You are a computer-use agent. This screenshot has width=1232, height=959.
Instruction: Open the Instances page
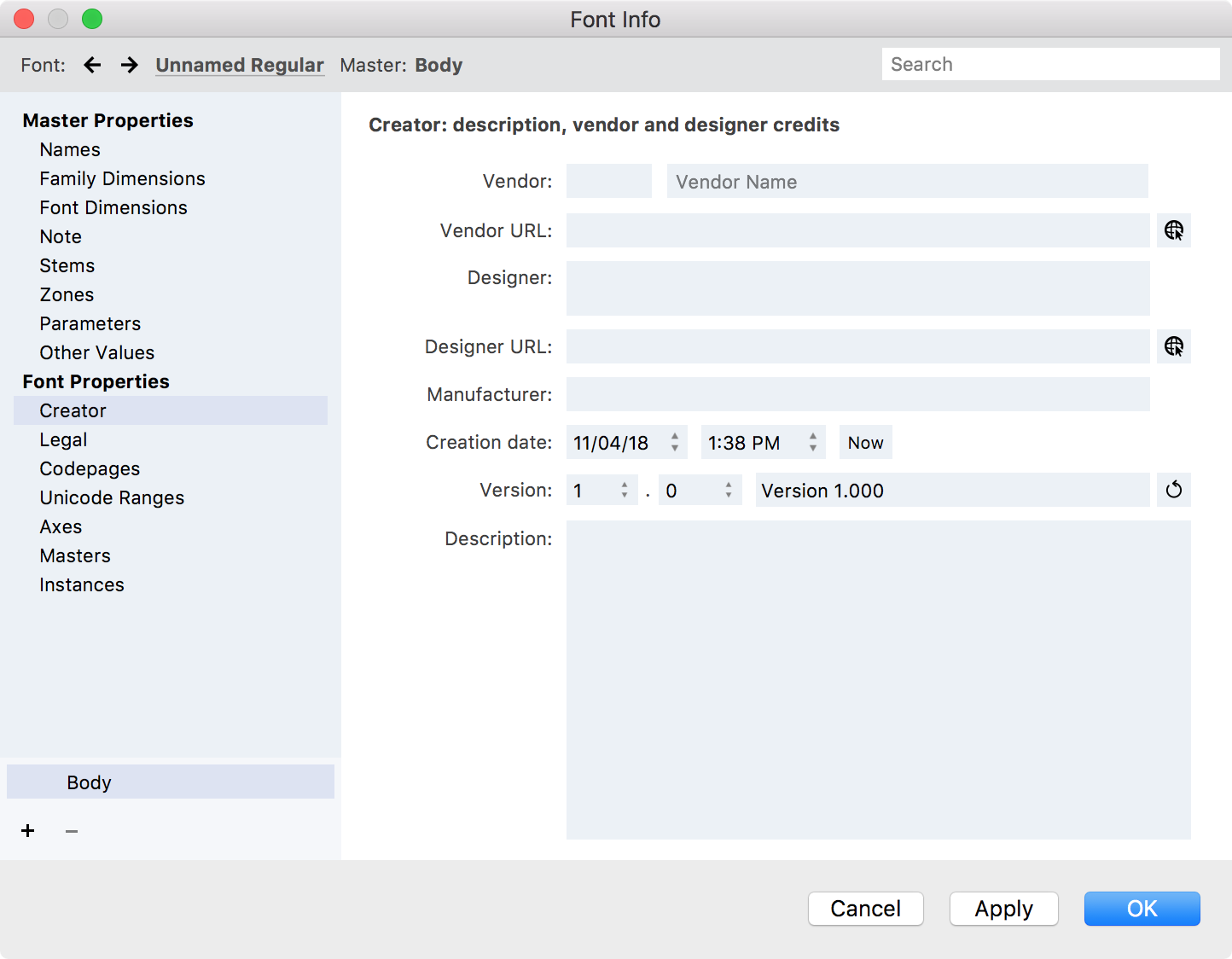82,584
